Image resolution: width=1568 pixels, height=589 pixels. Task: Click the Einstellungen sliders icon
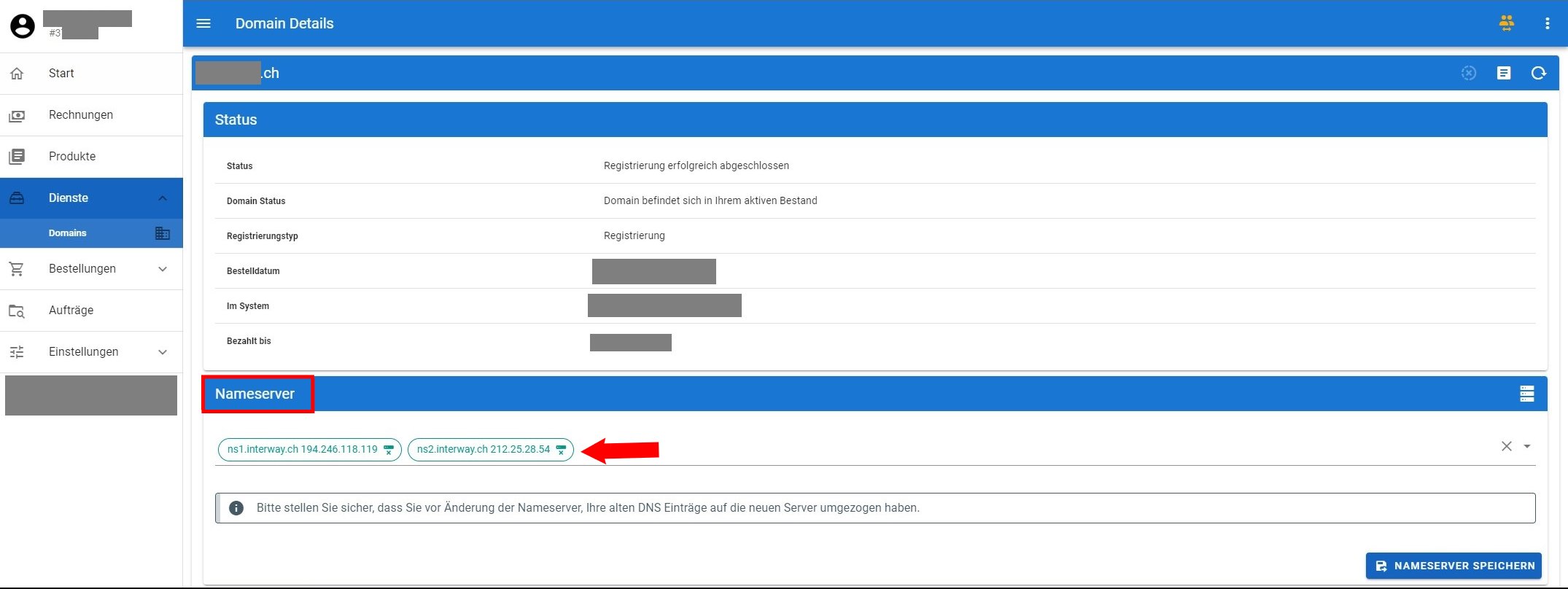[17, 352]
